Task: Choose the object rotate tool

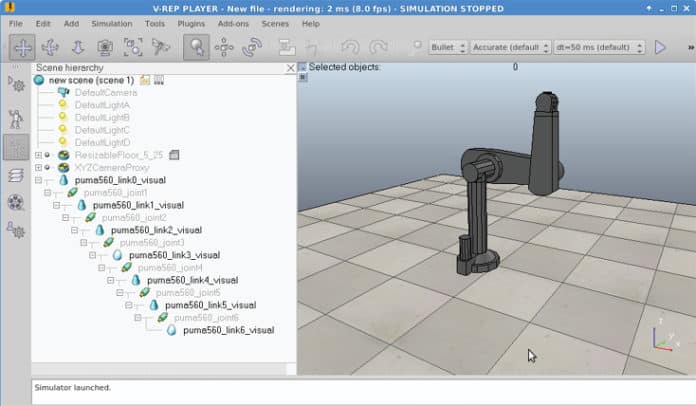Action: click(253, 47)
